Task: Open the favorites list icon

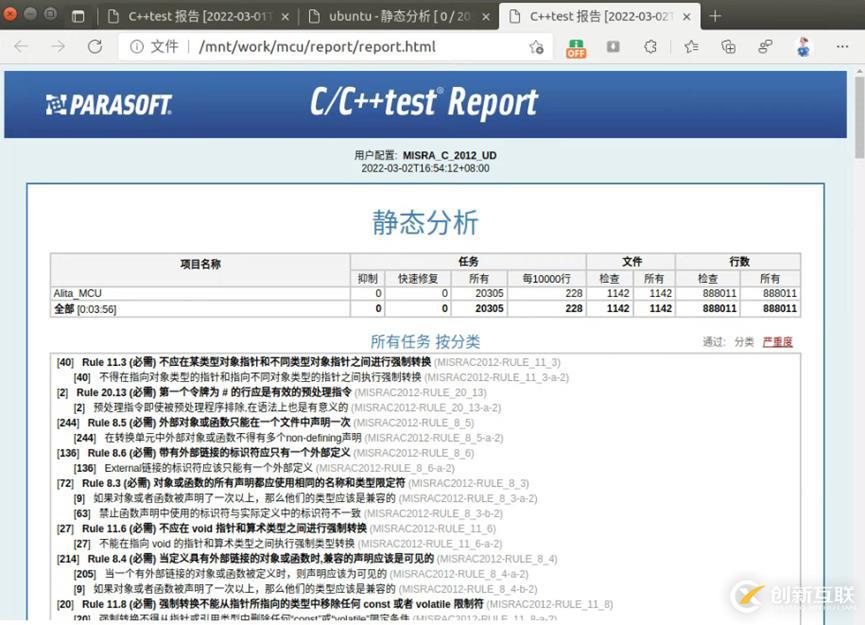Action: coord(691,47)
